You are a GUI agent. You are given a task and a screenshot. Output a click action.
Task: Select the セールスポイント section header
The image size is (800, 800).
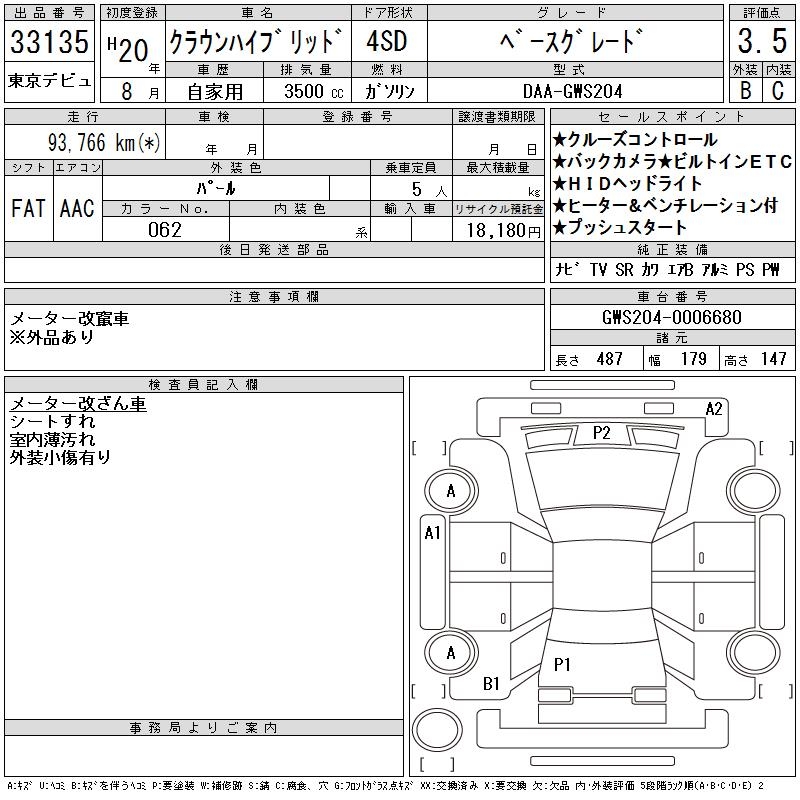pyautogui.click(x=672, y=117)
